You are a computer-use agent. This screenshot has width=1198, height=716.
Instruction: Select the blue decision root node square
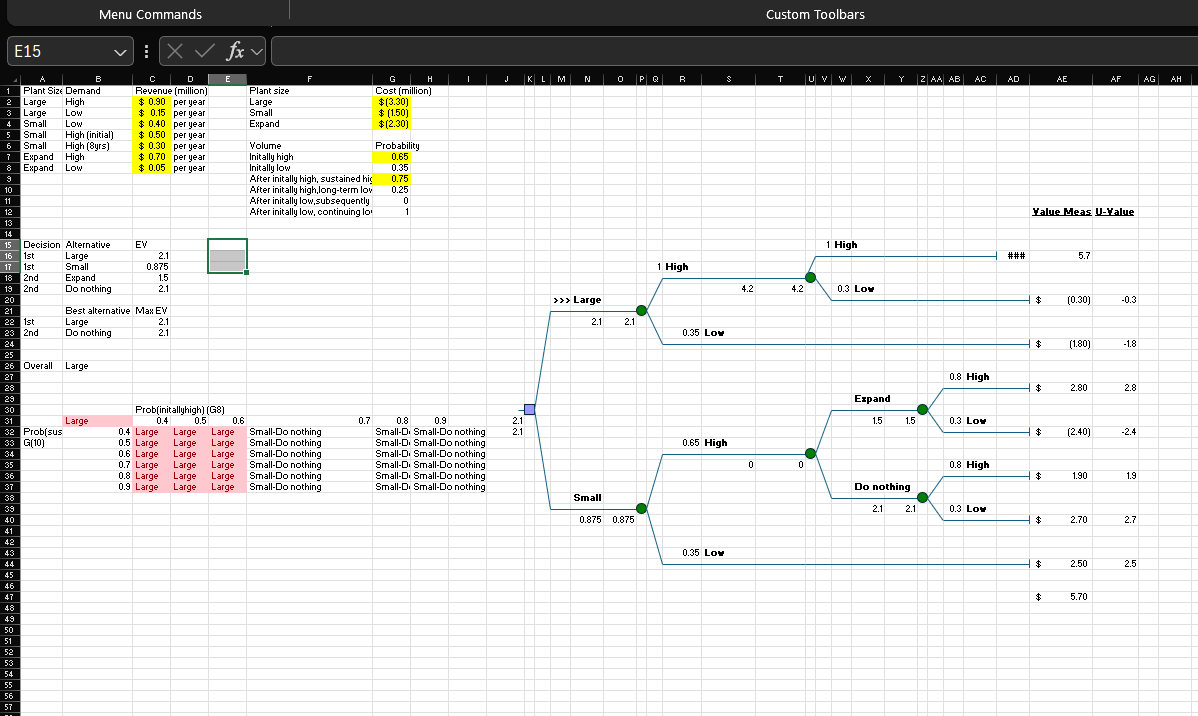click(529, 409)
